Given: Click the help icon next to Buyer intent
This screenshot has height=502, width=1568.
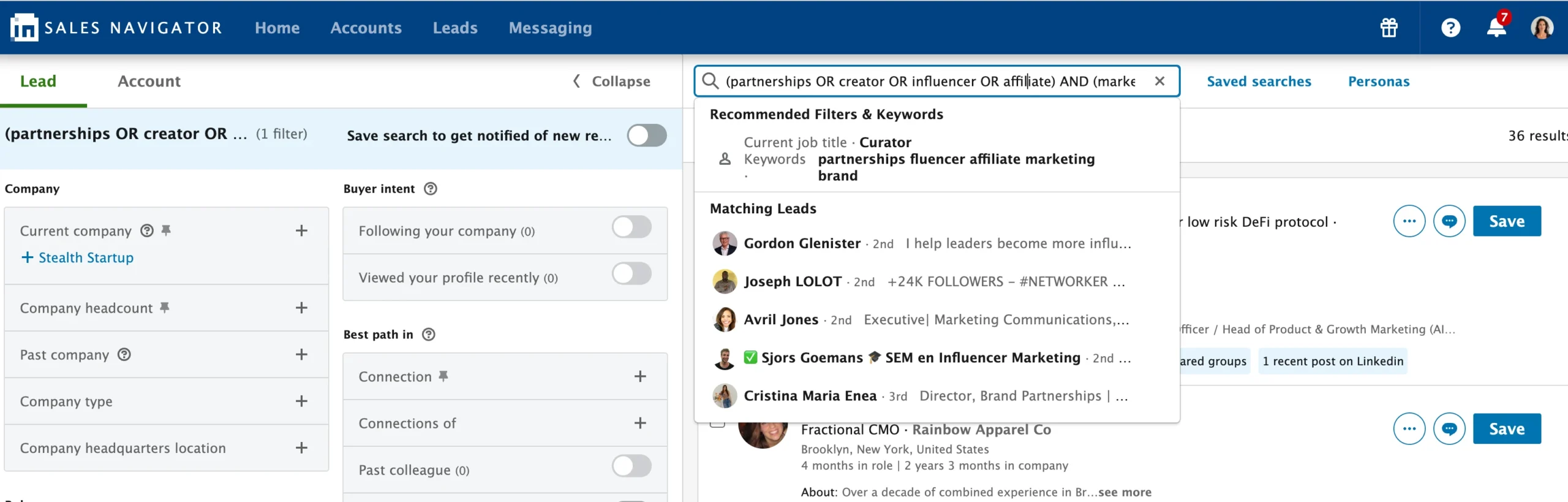Looking at the screenshot, I should click(x=431, y=189).
